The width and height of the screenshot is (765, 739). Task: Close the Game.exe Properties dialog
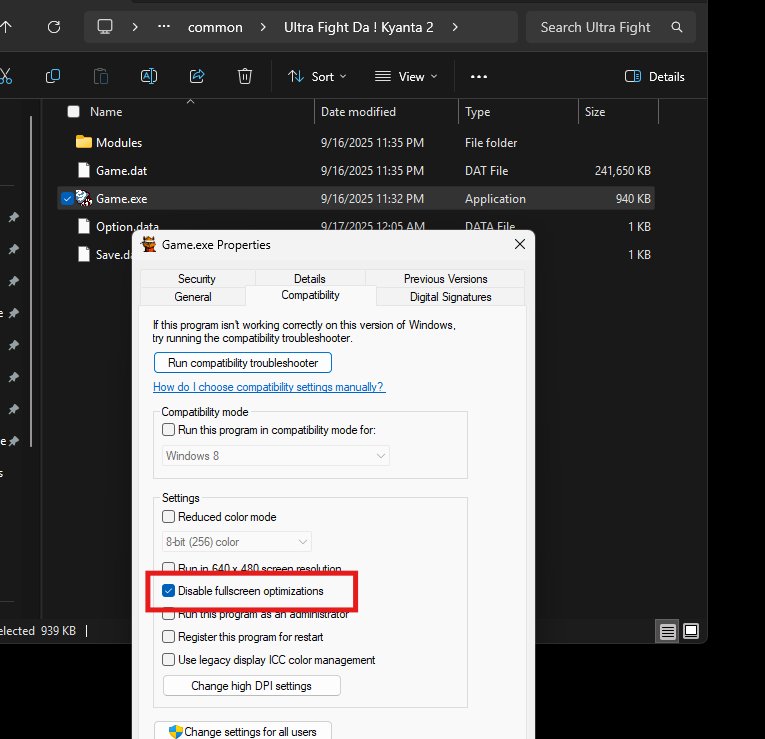tap(520, 244)
